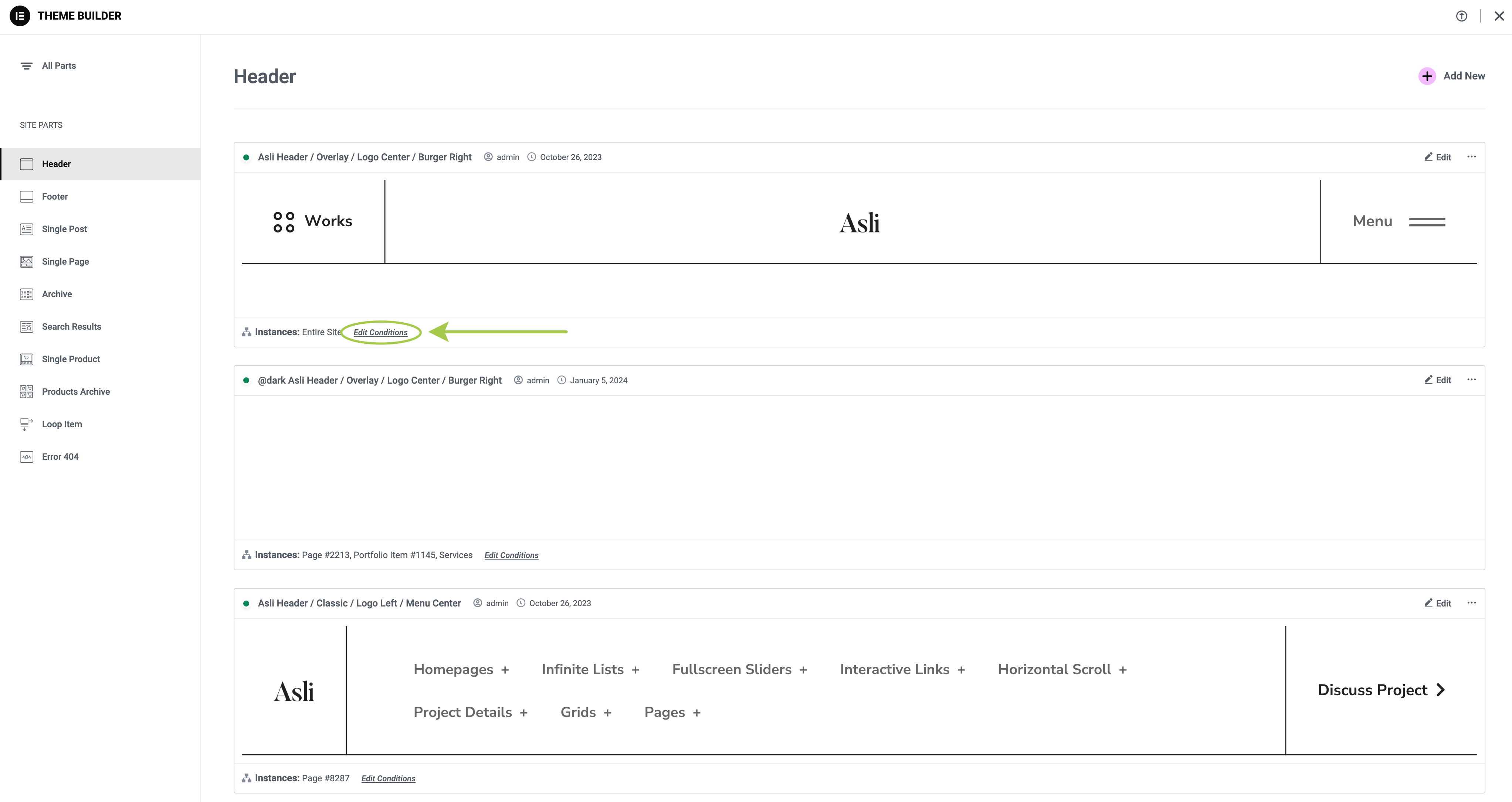Screen dimensions: 1512x802
Task: Show All Parts list
Action: click(x=58, y=66)
